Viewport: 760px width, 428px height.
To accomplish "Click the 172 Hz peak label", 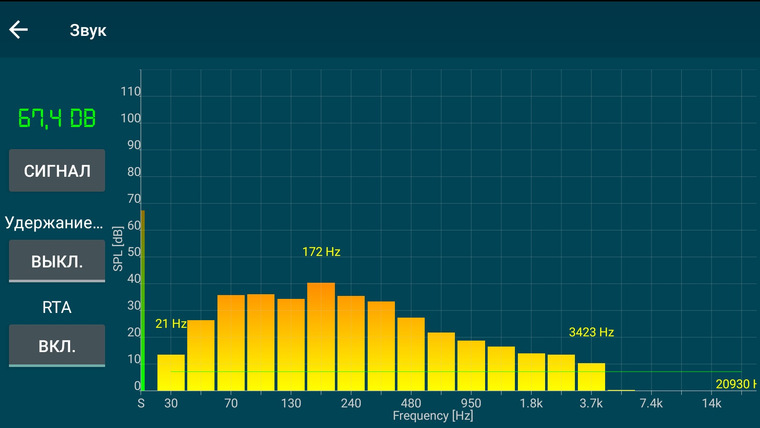I will click(x=321, y=252).
